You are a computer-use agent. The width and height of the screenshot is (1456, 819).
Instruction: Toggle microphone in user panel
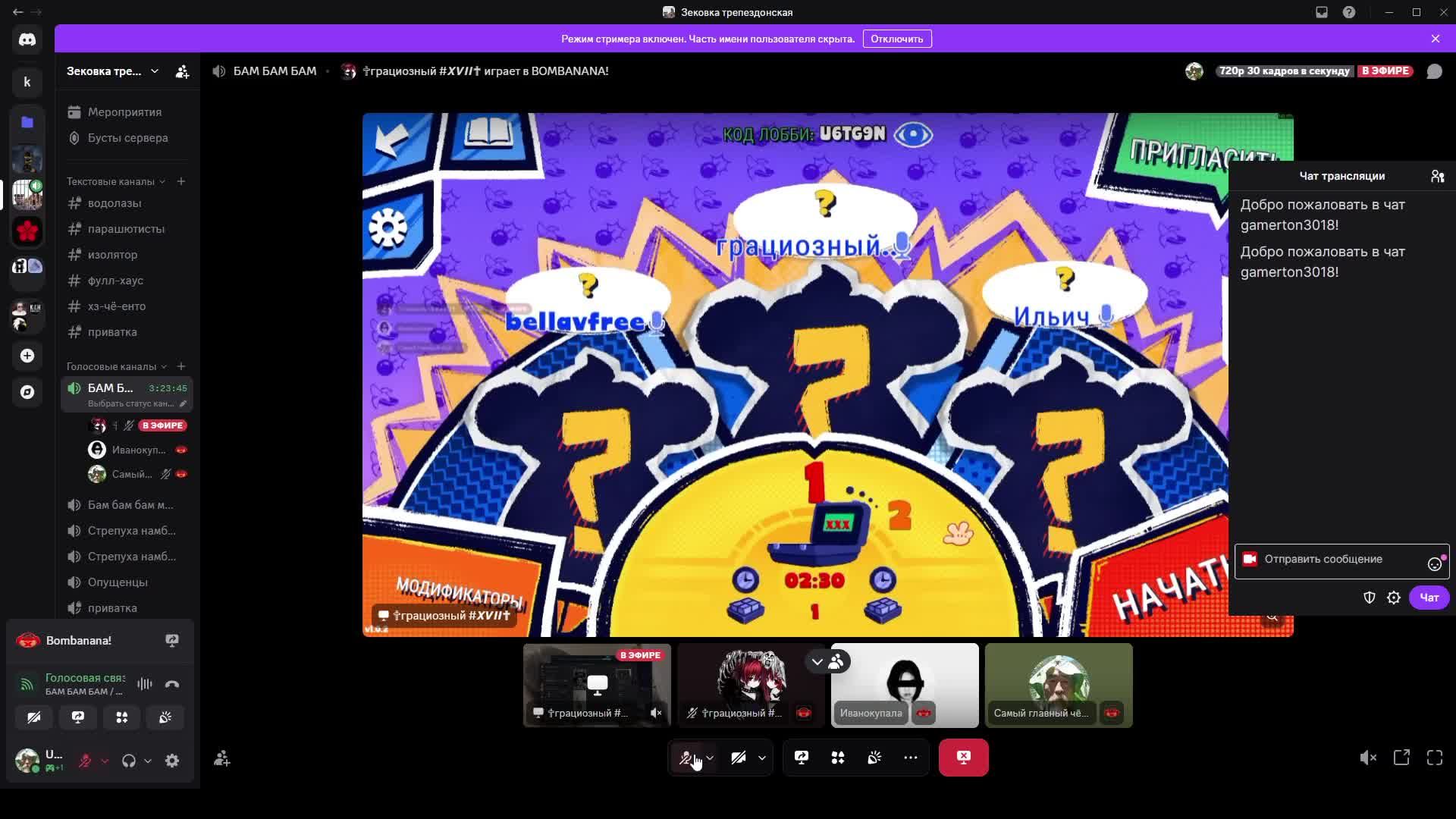coord(85,761)
